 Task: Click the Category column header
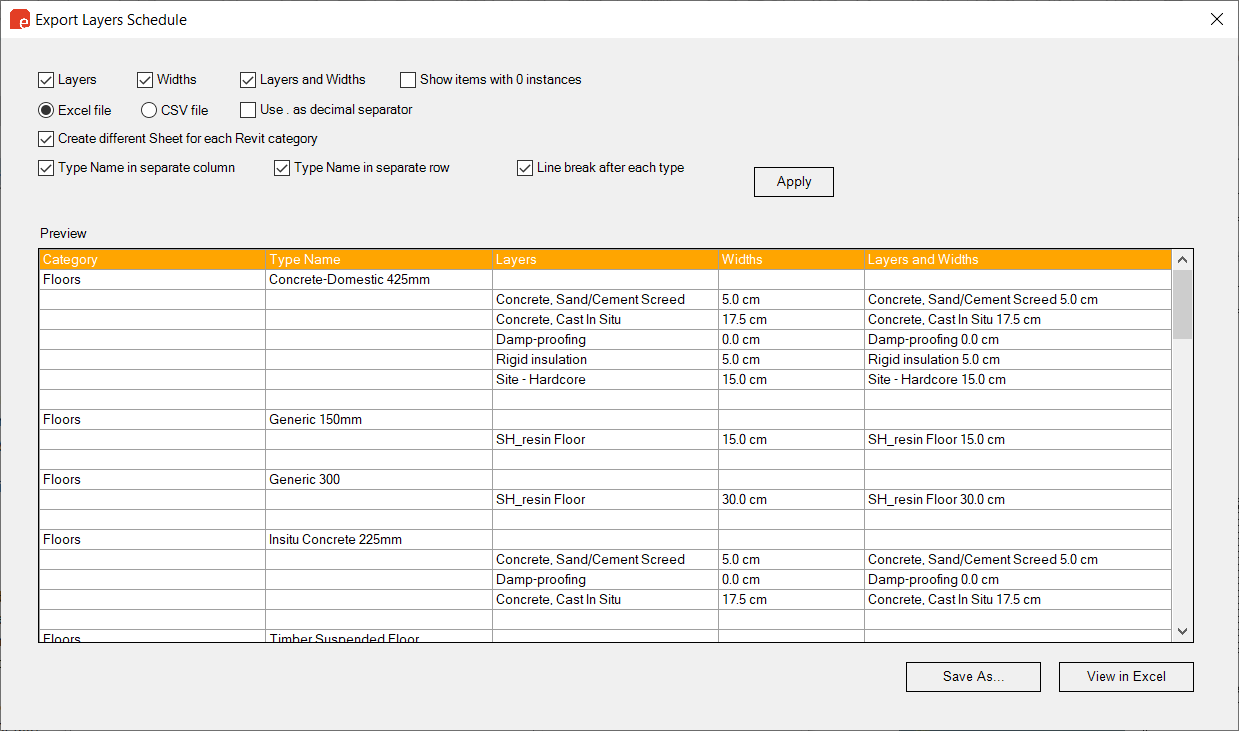(x=152, y=259)
